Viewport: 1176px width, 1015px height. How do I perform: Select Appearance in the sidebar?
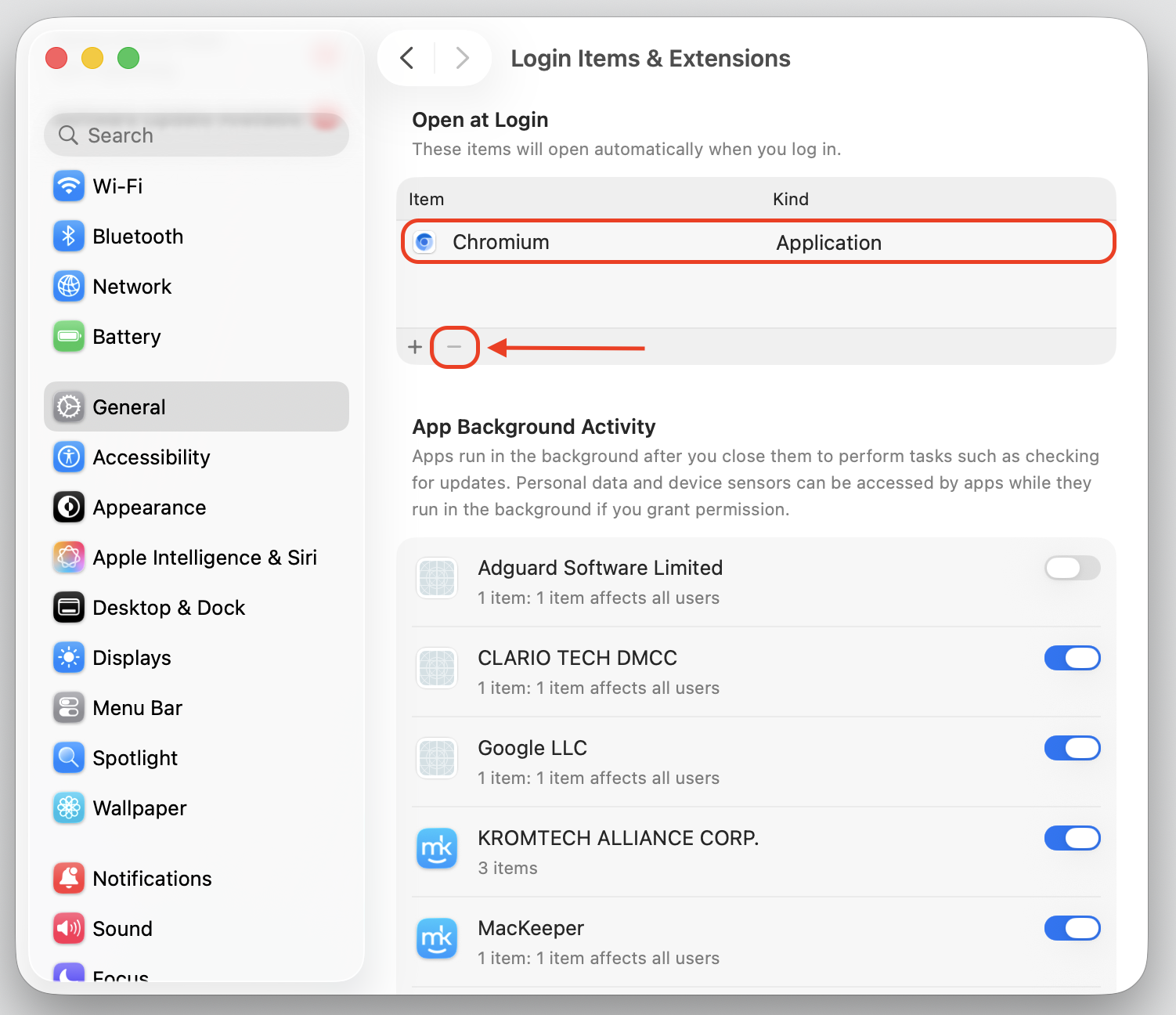197,507
